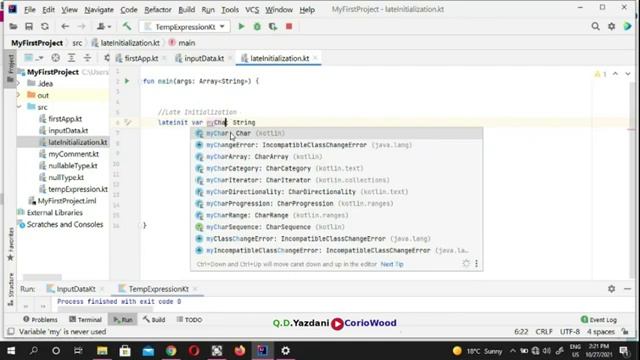This screenshot has height=360, width=640.
Task: Open Chrome from the taskbar
Action: (x=171, y=351)
